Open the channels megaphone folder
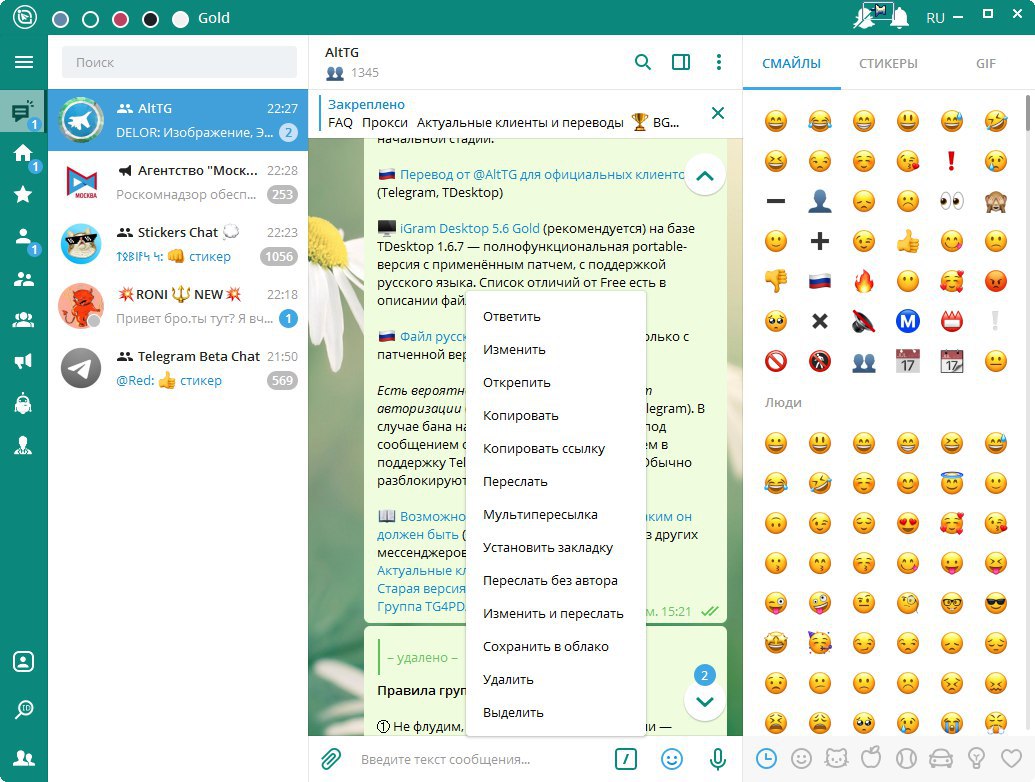1035x782 pixels. pyautogui.click(x=23, y=361)
